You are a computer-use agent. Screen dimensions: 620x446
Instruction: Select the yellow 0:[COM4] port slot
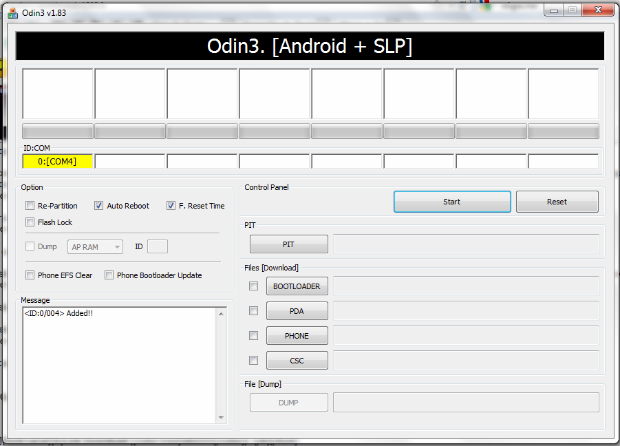coord(57,161)
